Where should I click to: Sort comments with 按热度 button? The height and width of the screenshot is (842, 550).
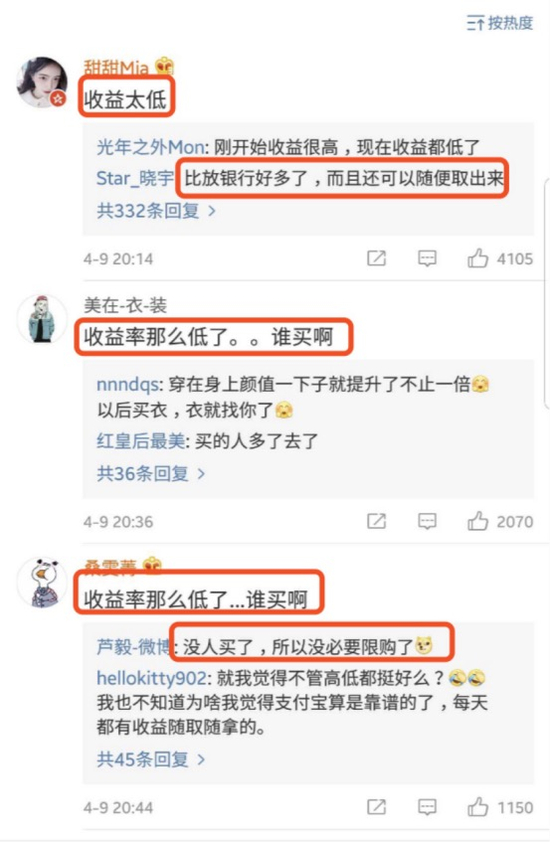(x=499, y=23)
